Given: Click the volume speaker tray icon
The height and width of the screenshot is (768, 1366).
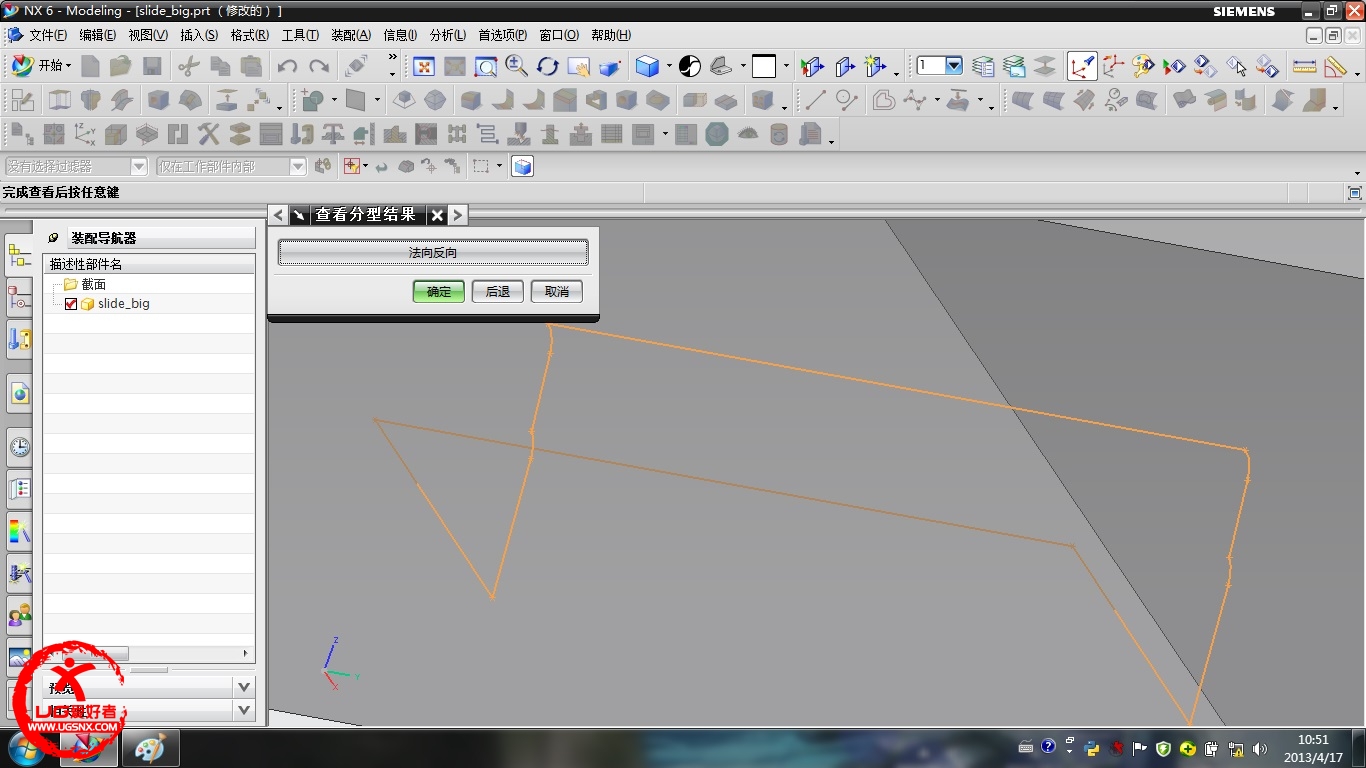Looking at the screenshot, I should [x=1259, y=748].
